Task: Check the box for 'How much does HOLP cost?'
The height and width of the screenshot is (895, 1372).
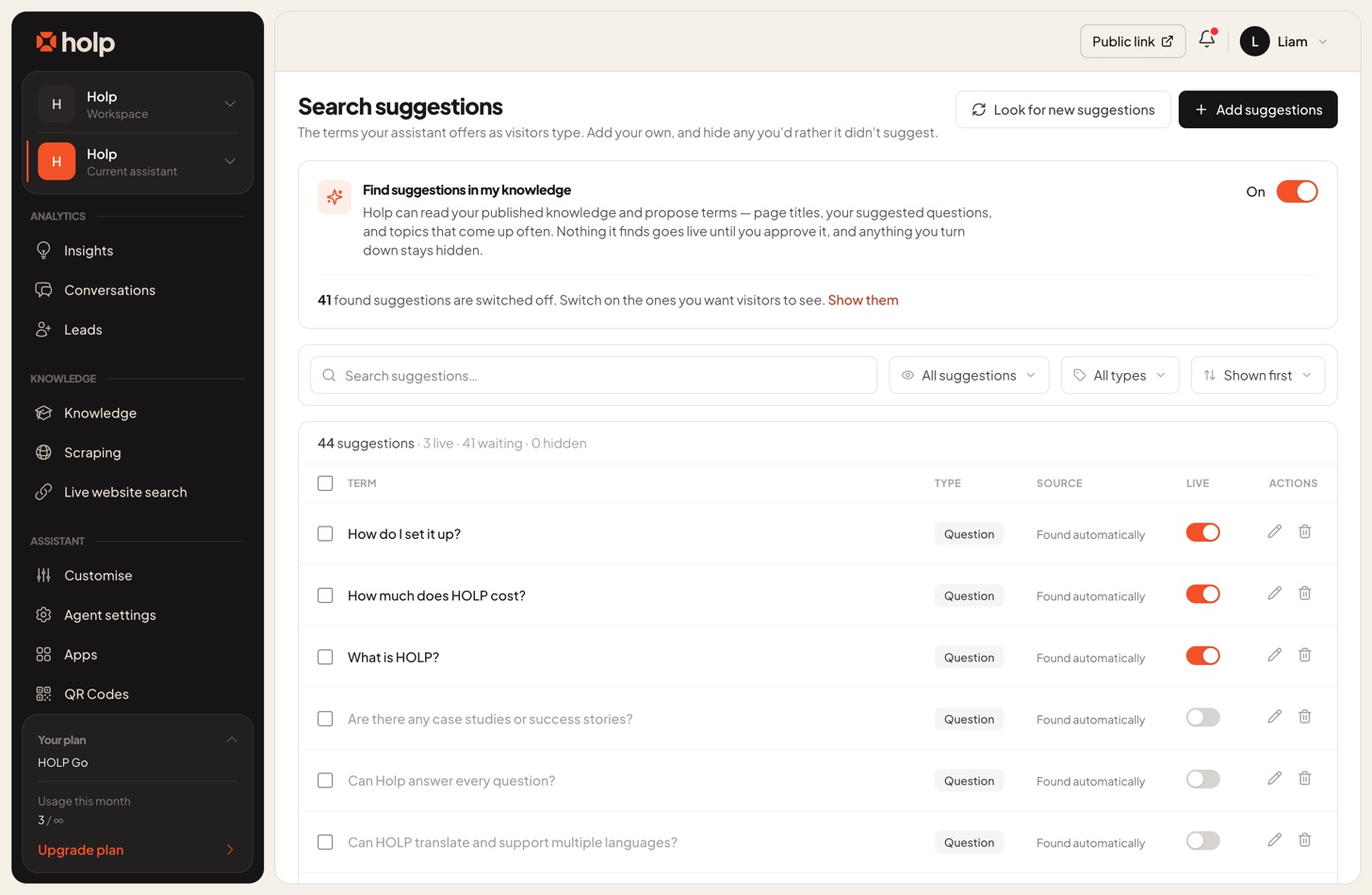Action: [325, 595]
